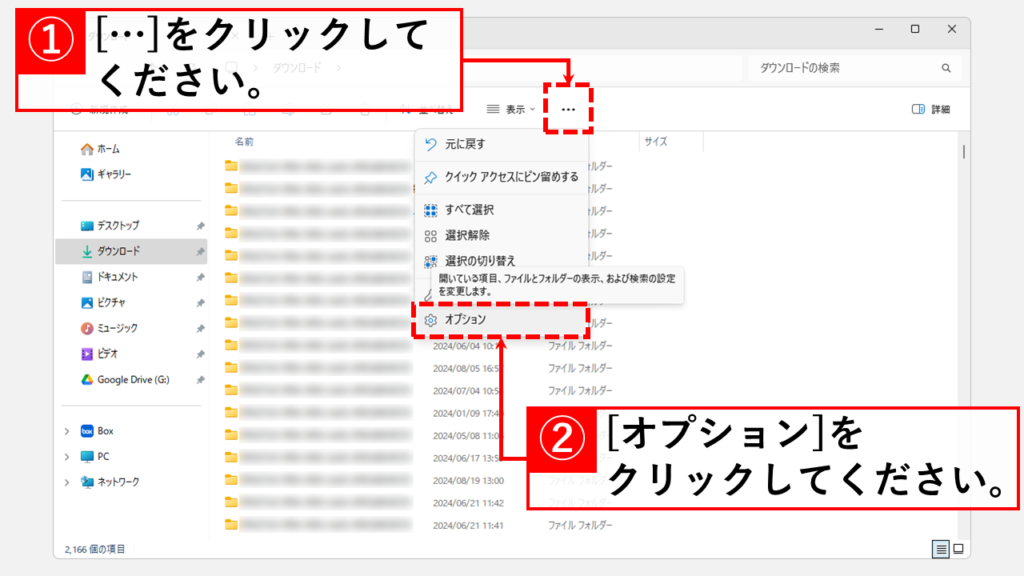Toggle the 詳細 details pane
This screenshot has width=1024, height=576.
tap(931, 109)
